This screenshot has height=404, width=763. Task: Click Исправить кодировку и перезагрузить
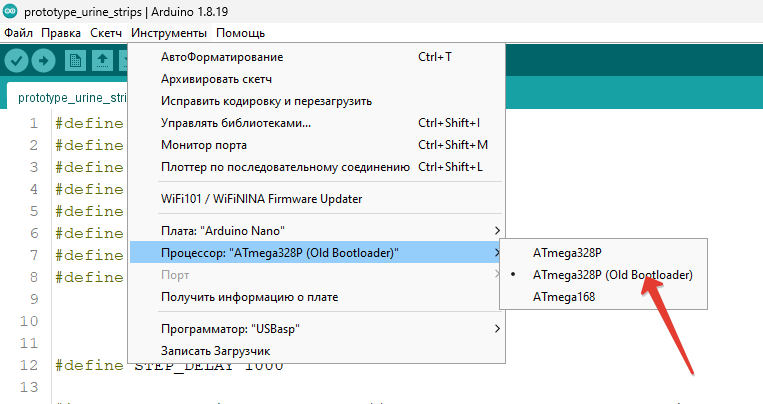click(x=317, y=101)
